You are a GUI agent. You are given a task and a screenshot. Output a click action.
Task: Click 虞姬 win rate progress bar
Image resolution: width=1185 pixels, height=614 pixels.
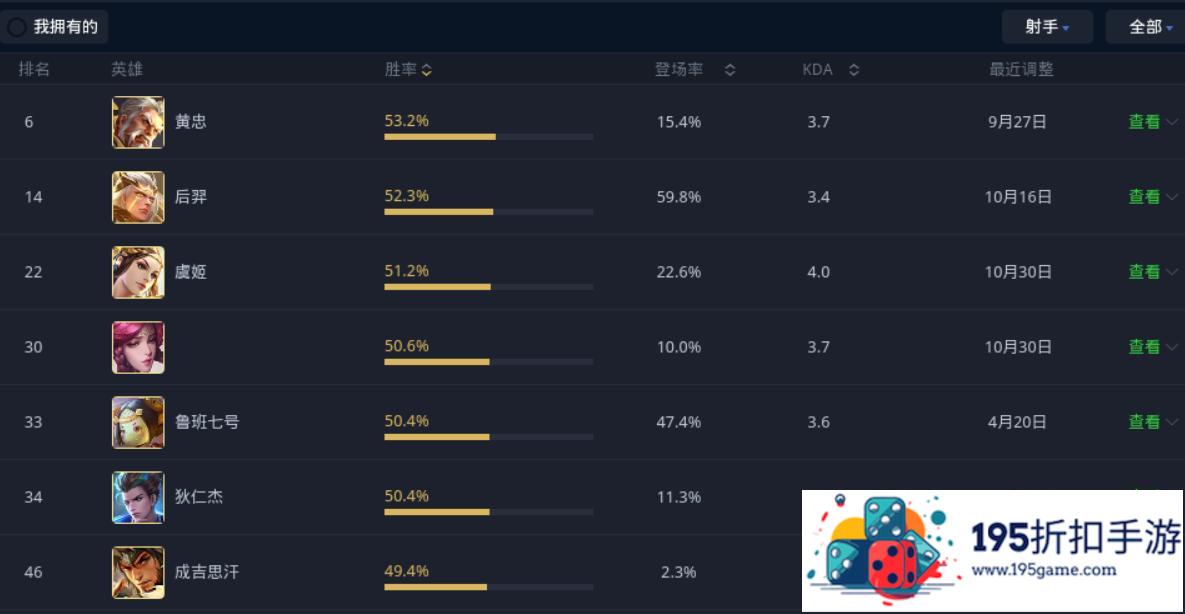point(488,287)
